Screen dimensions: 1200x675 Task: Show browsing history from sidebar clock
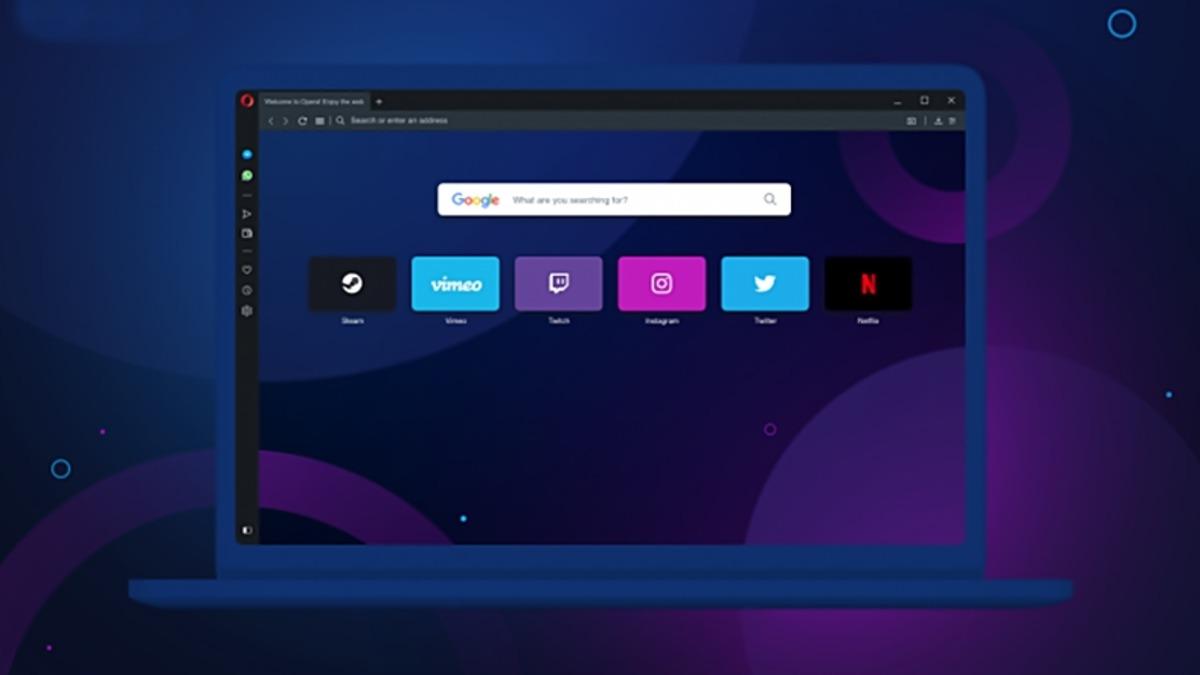247,290
